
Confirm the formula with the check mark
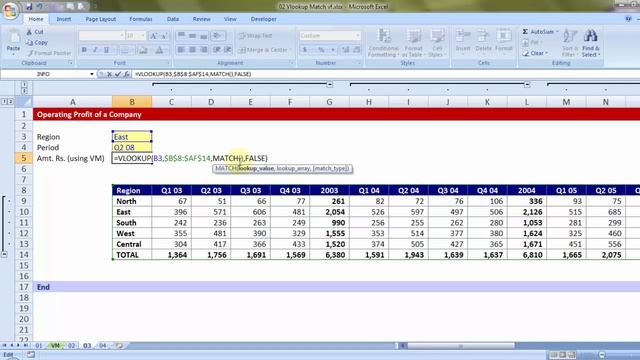tap(118, 74)
